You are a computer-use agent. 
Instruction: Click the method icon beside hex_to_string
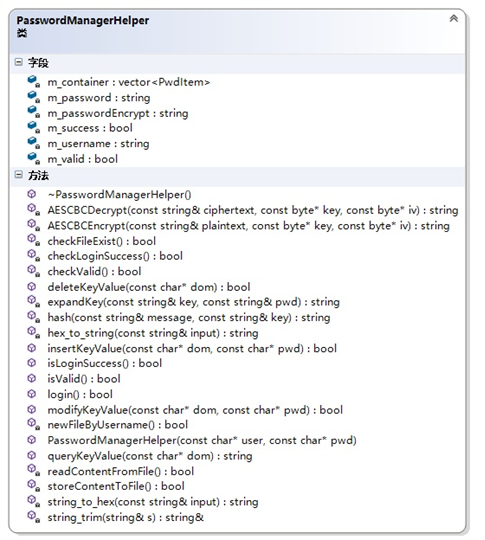point(33,332)
